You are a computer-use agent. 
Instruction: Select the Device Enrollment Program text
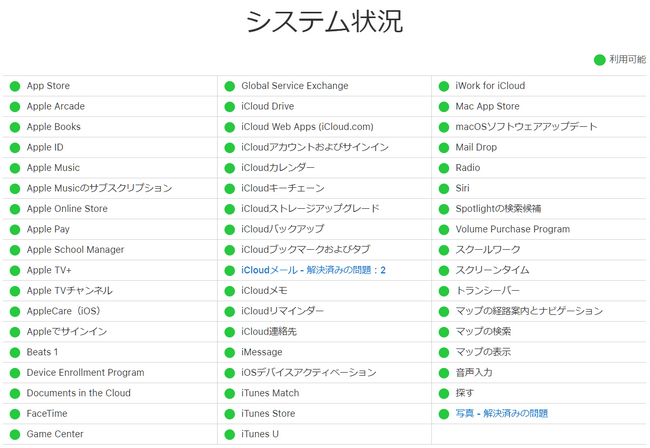click(x=85, y=373)
